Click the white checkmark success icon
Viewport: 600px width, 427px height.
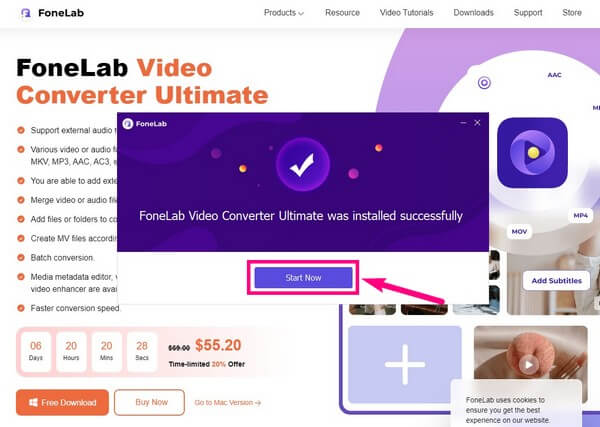click(x=303, y=165)
